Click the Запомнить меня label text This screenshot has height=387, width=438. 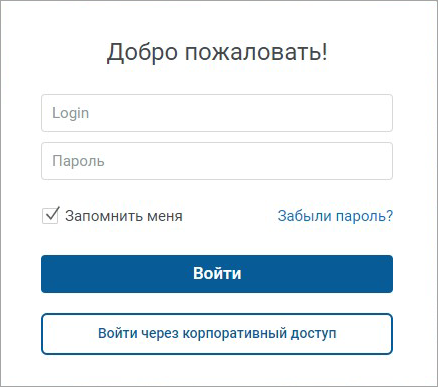124,216
